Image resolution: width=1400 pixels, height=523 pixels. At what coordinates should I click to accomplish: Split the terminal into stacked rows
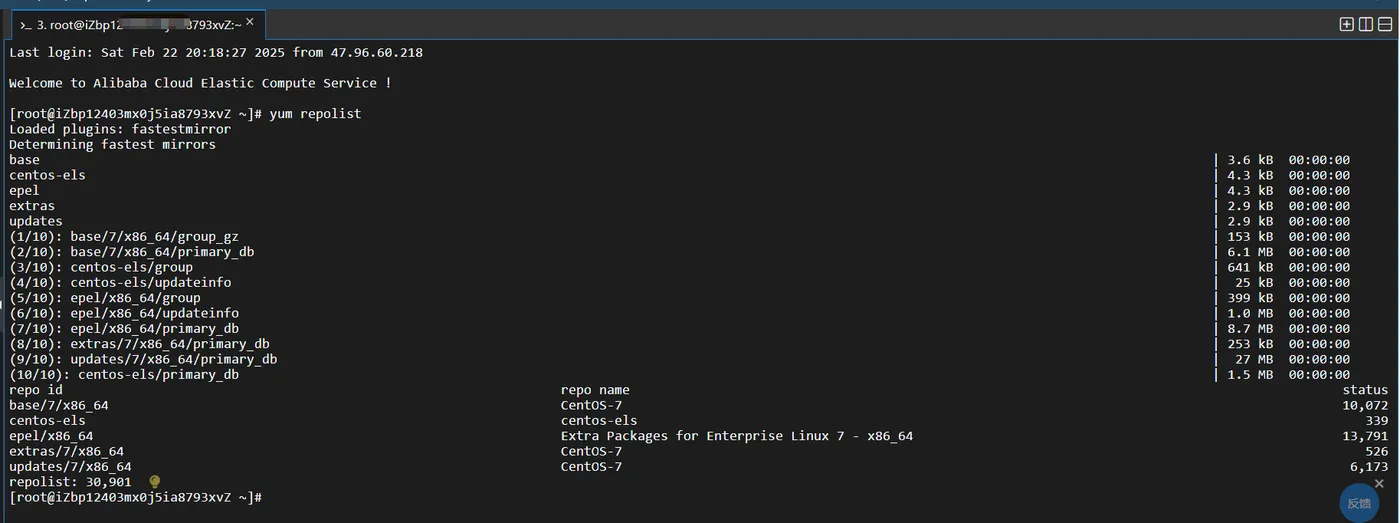pyautogui.click(x=1385, y=25)
